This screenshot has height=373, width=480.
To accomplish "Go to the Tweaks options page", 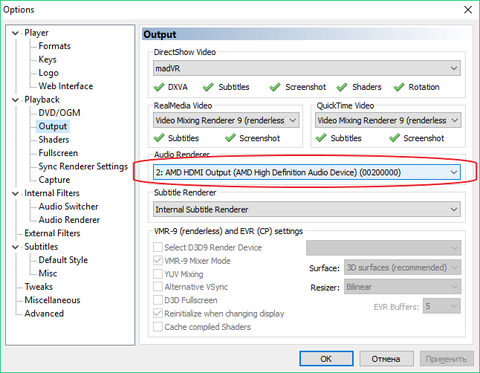I will click(39, 287).
